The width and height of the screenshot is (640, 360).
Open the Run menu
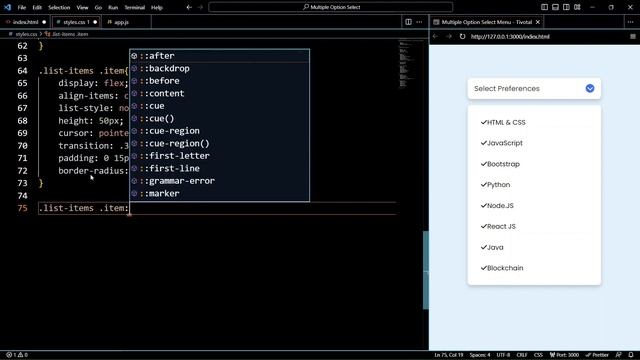pos(113,7)
